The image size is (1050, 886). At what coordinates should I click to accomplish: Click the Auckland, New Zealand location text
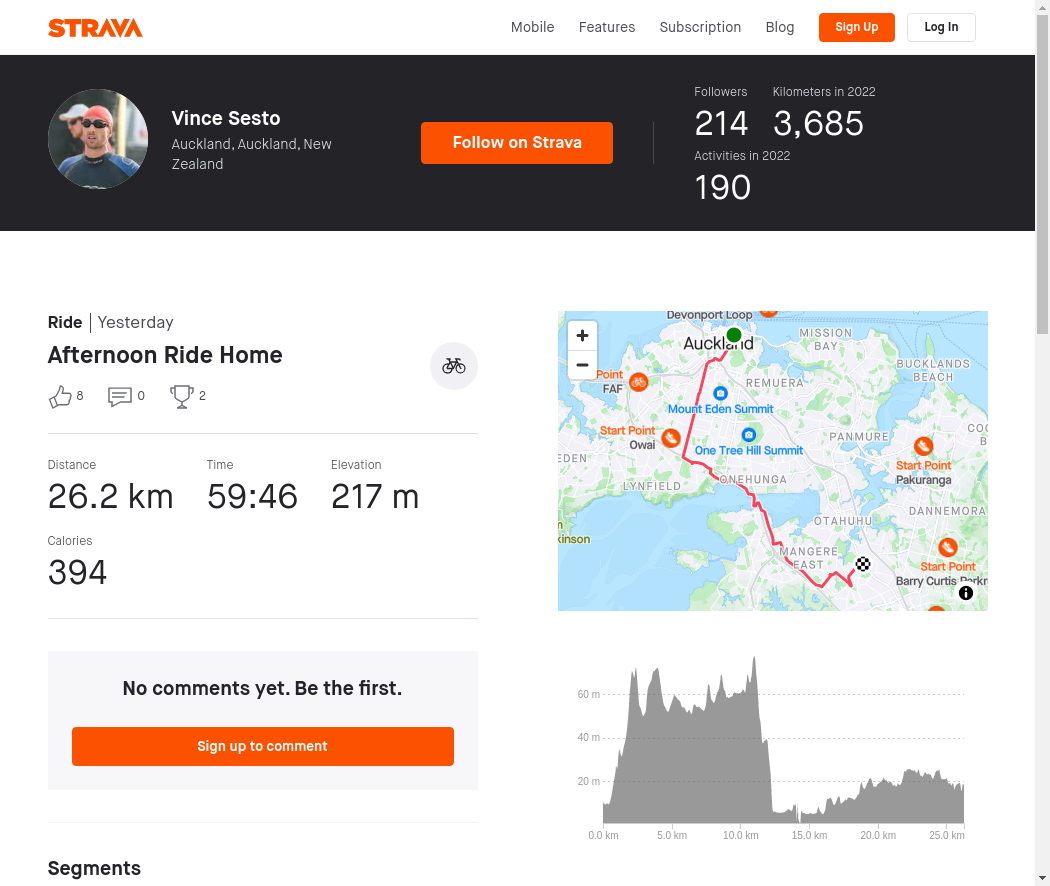[251, 154]
